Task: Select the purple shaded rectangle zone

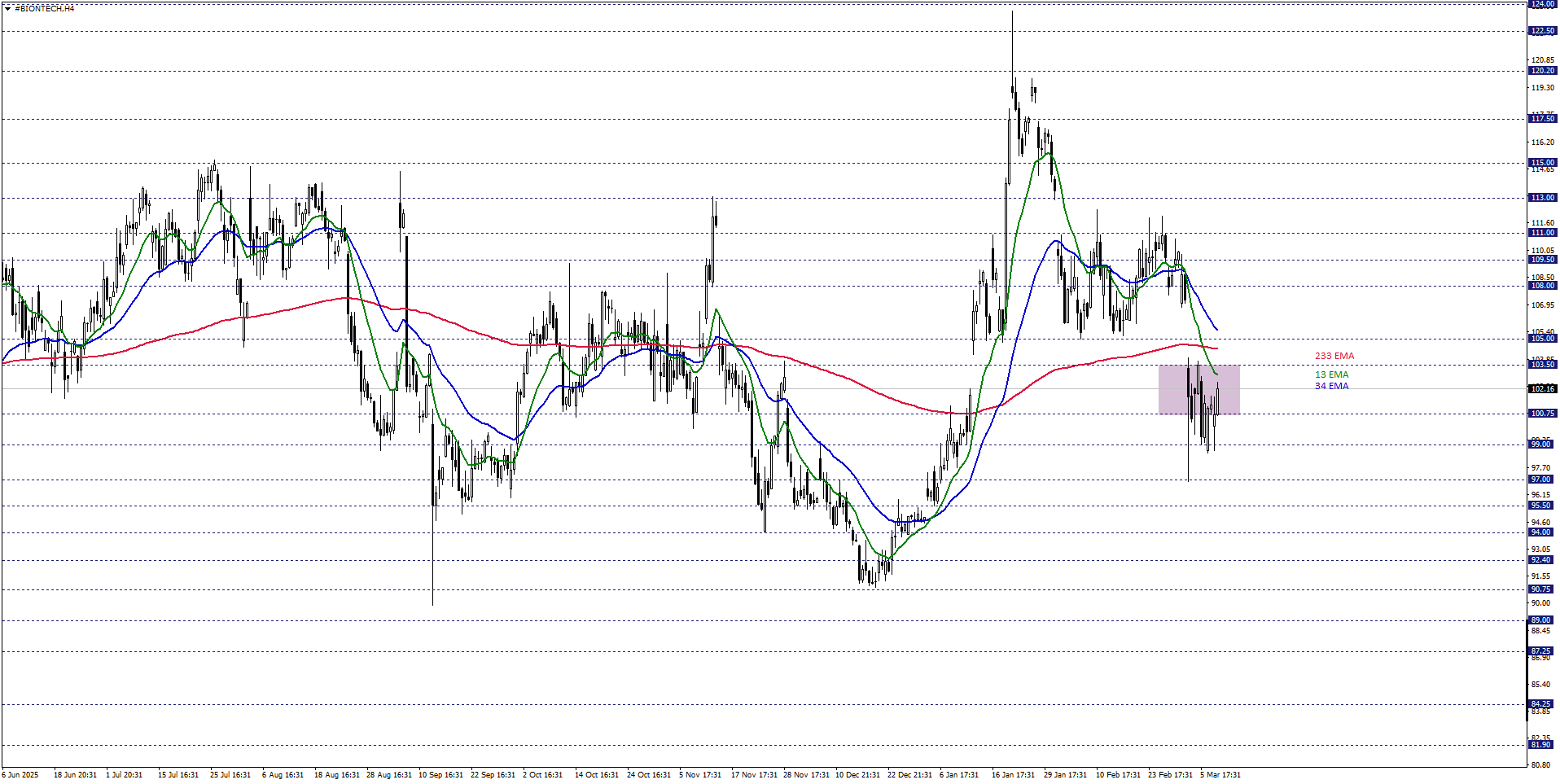Action: coord(1198,390)
